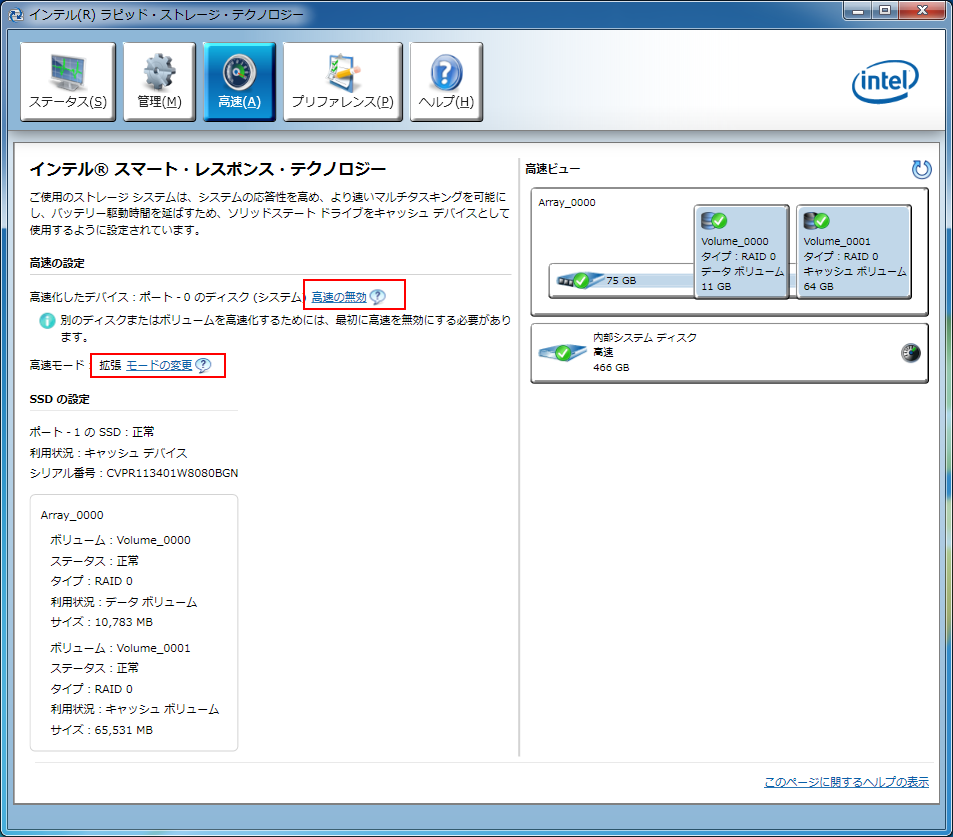Click the refresh icon in 高速ビュー
953x837 pixels.
click(x=921, y=169)
